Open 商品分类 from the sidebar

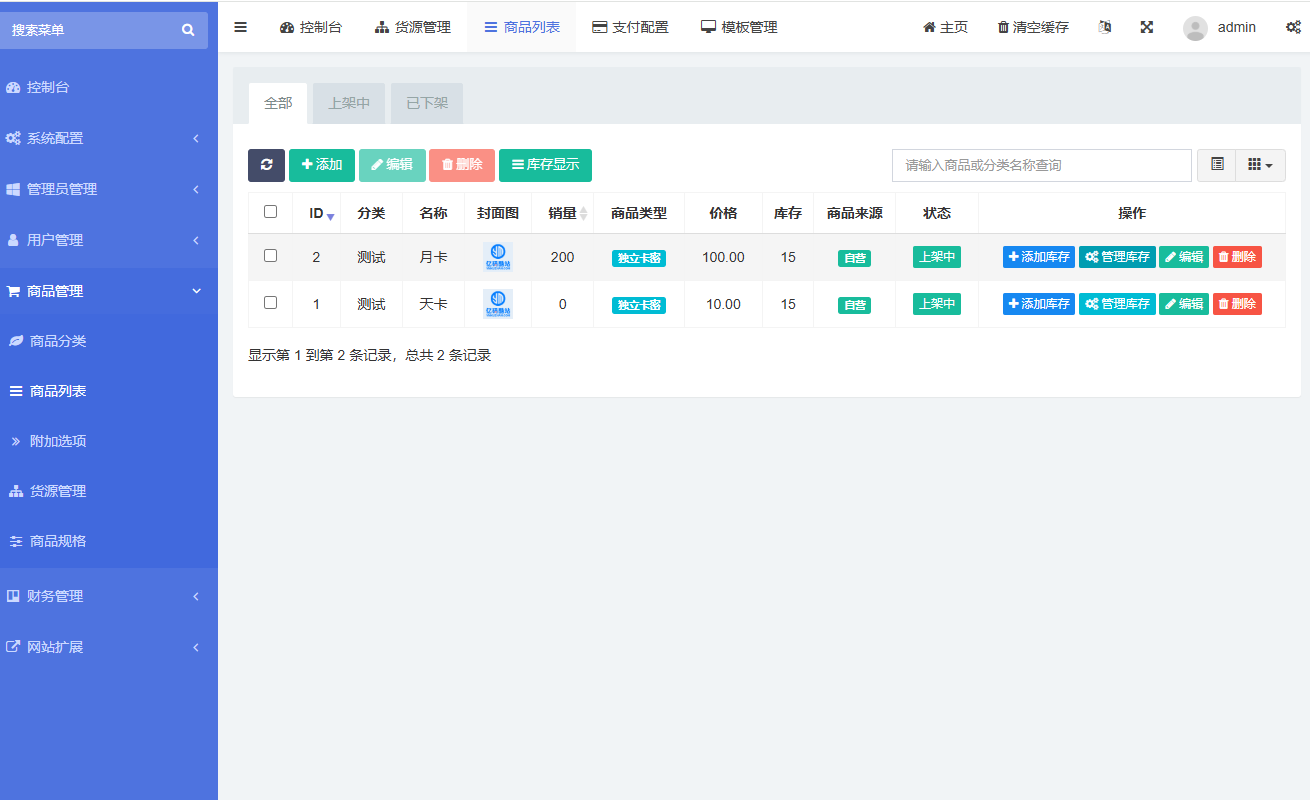tap(58, 341)
